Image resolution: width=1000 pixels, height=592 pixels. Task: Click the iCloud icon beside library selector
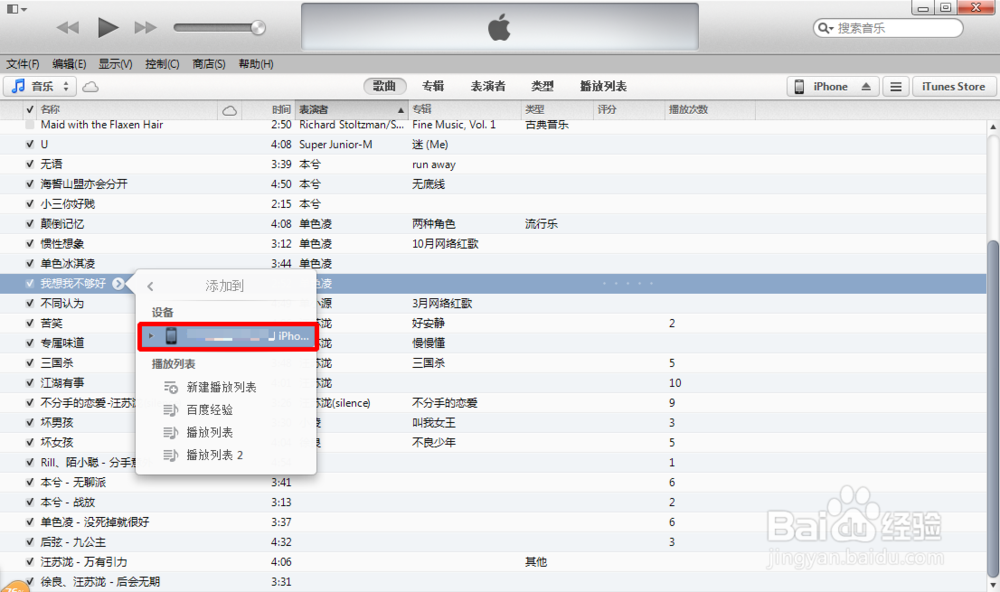pos(91,86)
